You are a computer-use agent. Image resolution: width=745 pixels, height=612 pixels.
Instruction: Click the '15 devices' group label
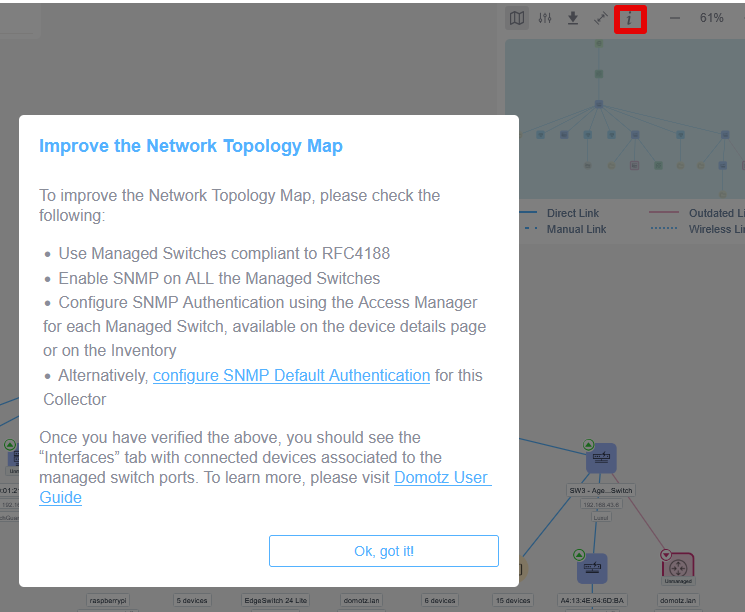[x=513, y=600]
